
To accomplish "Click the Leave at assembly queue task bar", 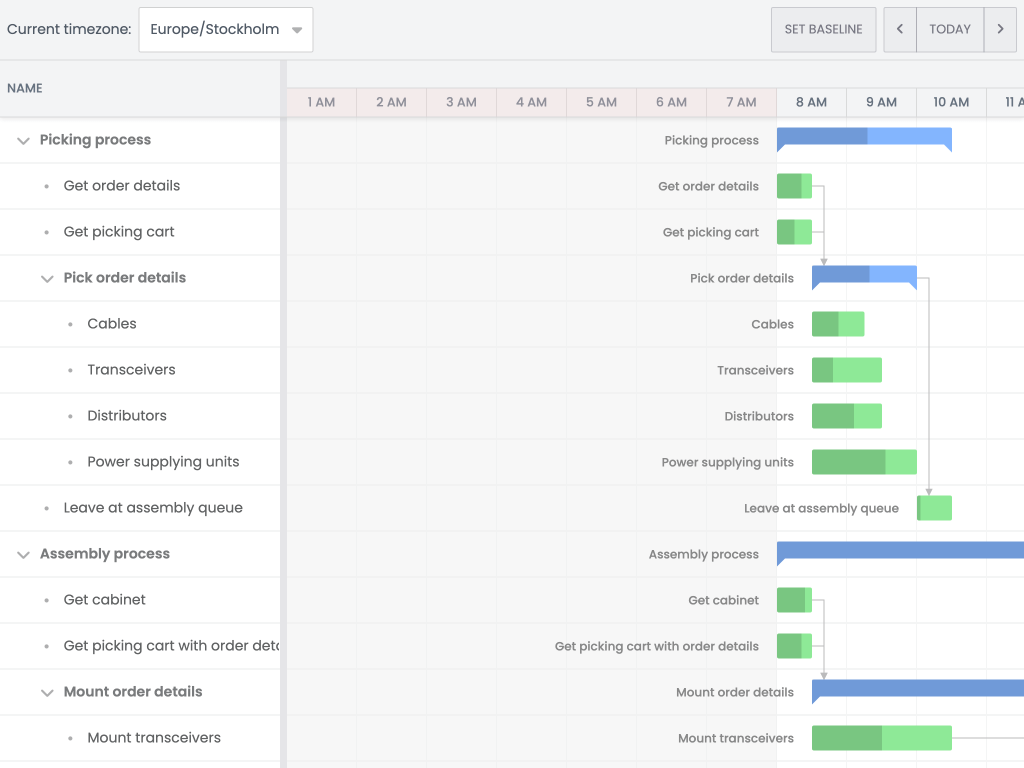I will point(935,508).
